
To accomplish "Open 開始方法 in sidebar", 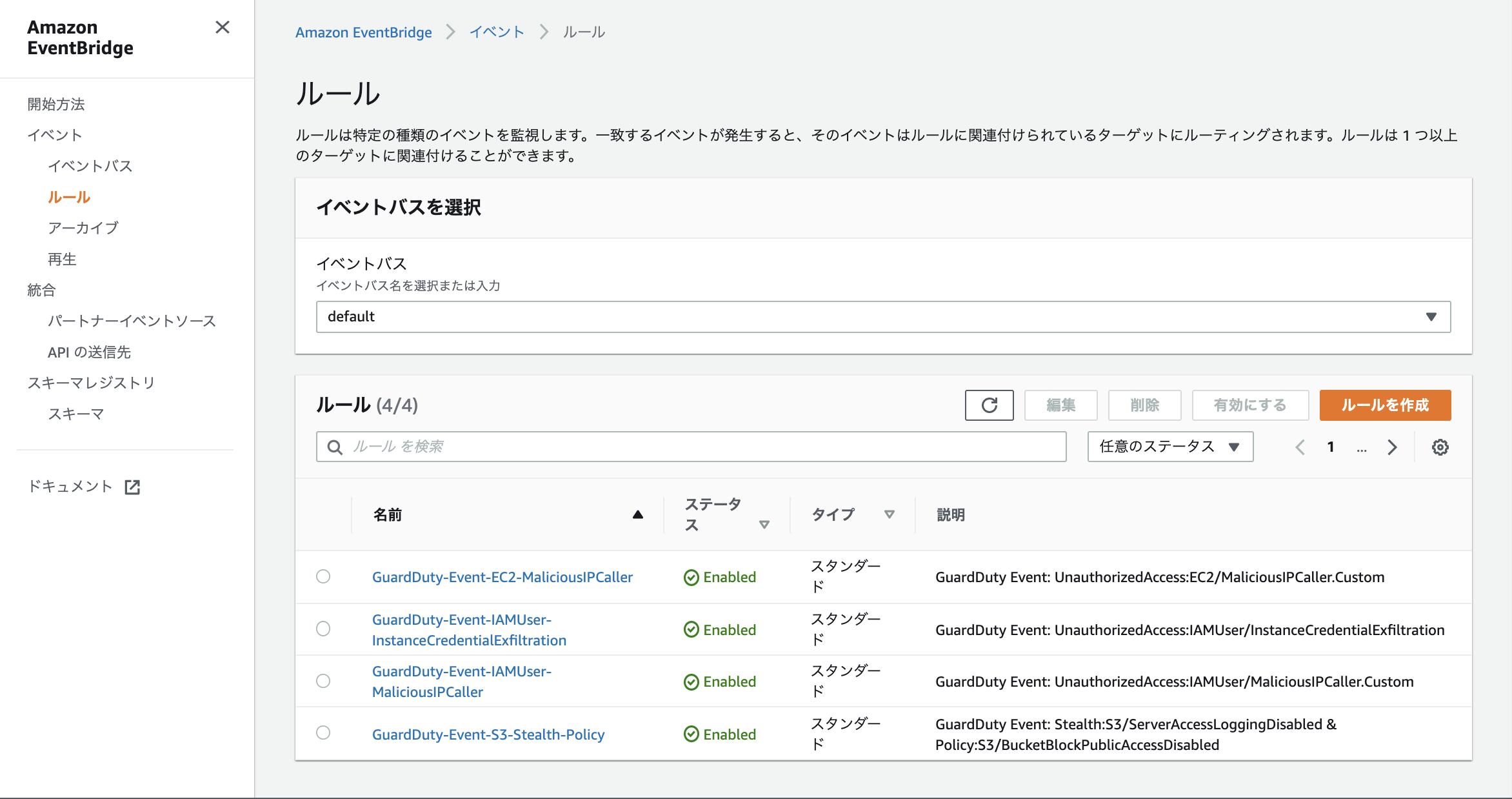I will click(x=56, y=104).
